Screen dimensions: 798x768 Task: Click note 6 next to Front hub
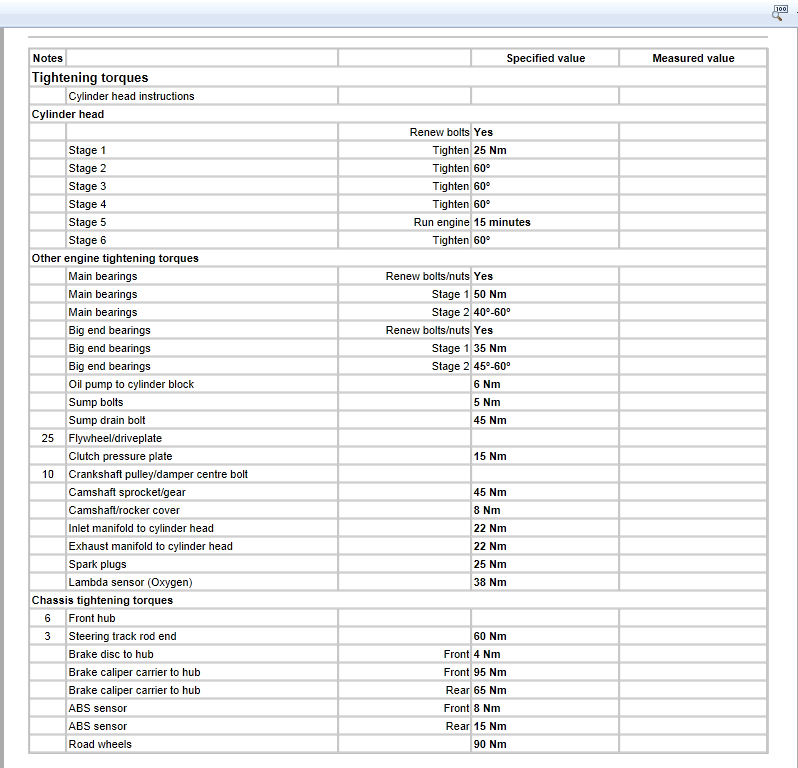pyautogui.click(x=47, y=618)
